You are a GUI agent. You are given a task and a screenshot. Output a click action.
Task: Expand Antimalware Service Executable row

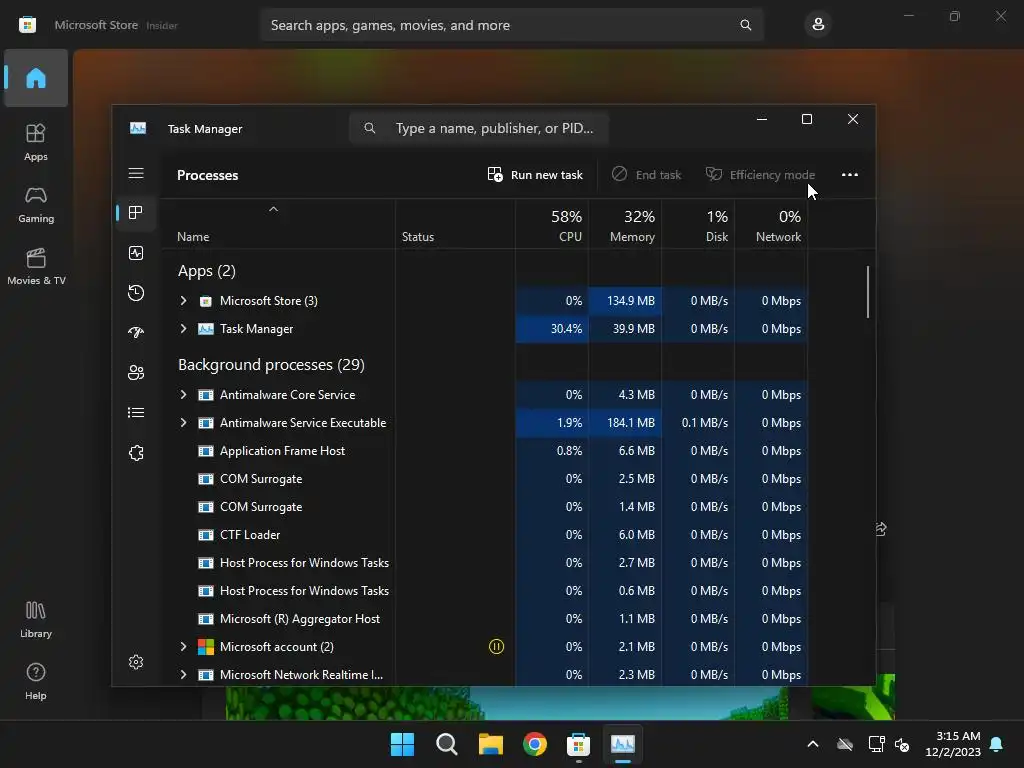[184, 423]
